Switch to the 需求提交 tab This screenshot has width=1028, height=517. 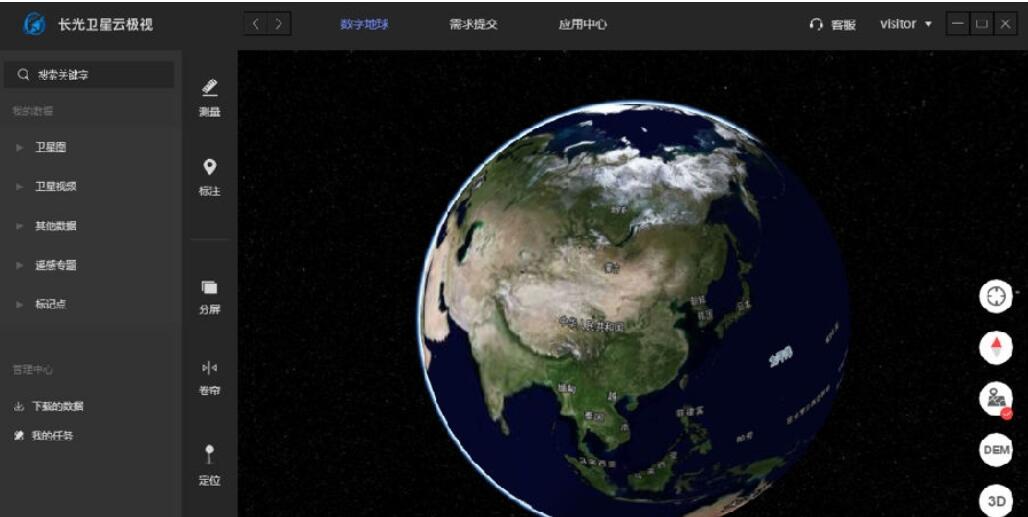click(473, 24)
